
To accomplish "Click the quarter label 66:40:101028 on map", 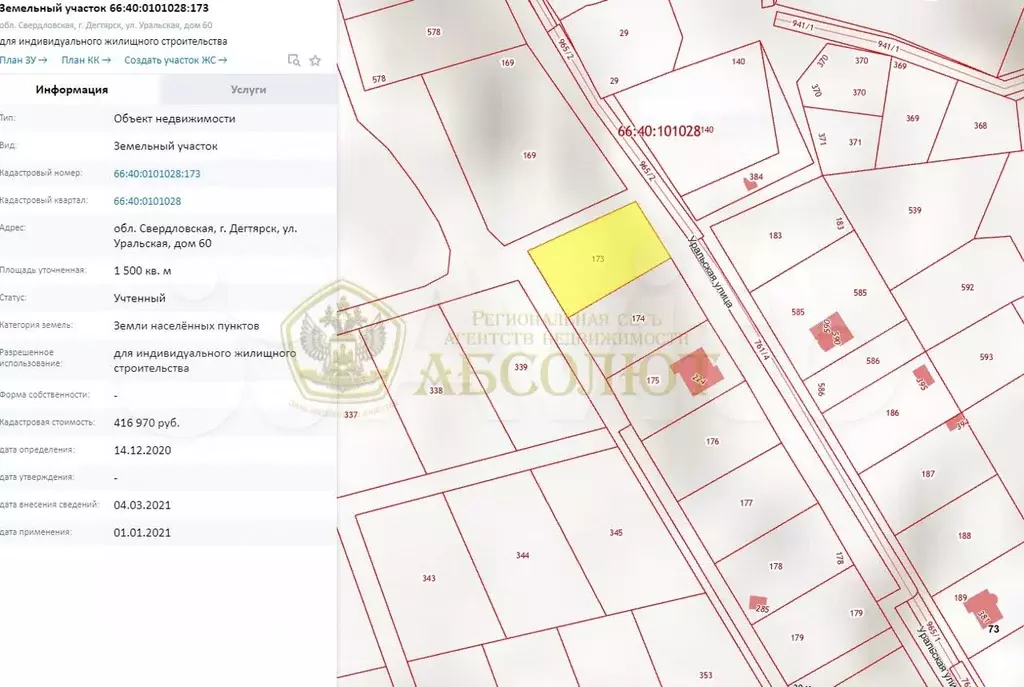I will click(658, 131).
